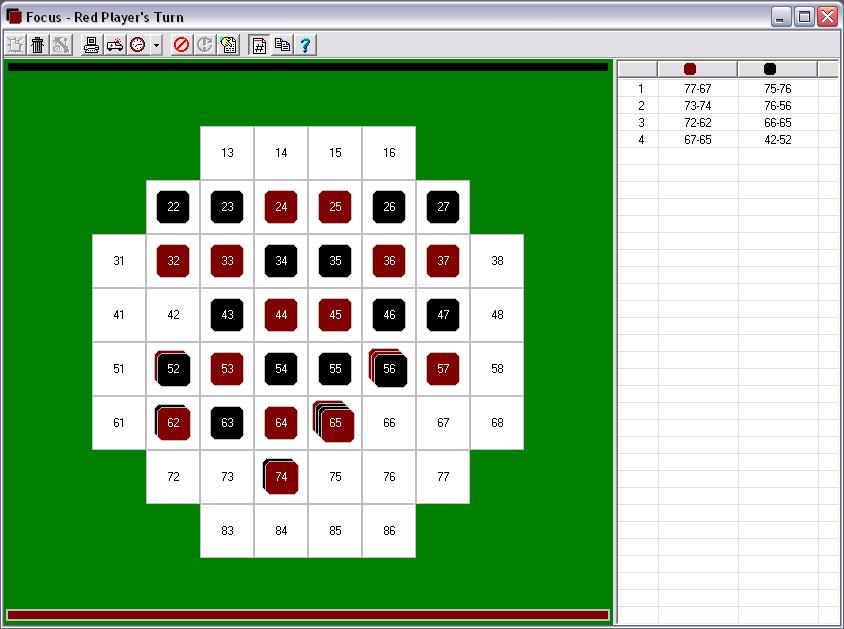Image resolution: width=844 pixels, height=629 pixels.
Task: Click move number 1 in the list
Action: pos(641,88)
